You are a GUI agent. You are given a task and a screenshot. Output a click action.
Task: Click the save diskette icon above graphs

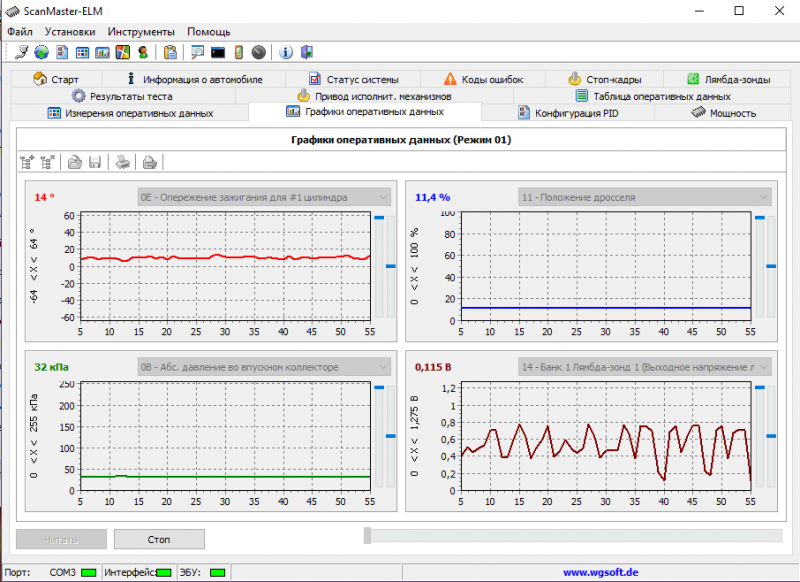tap(94, 161)
